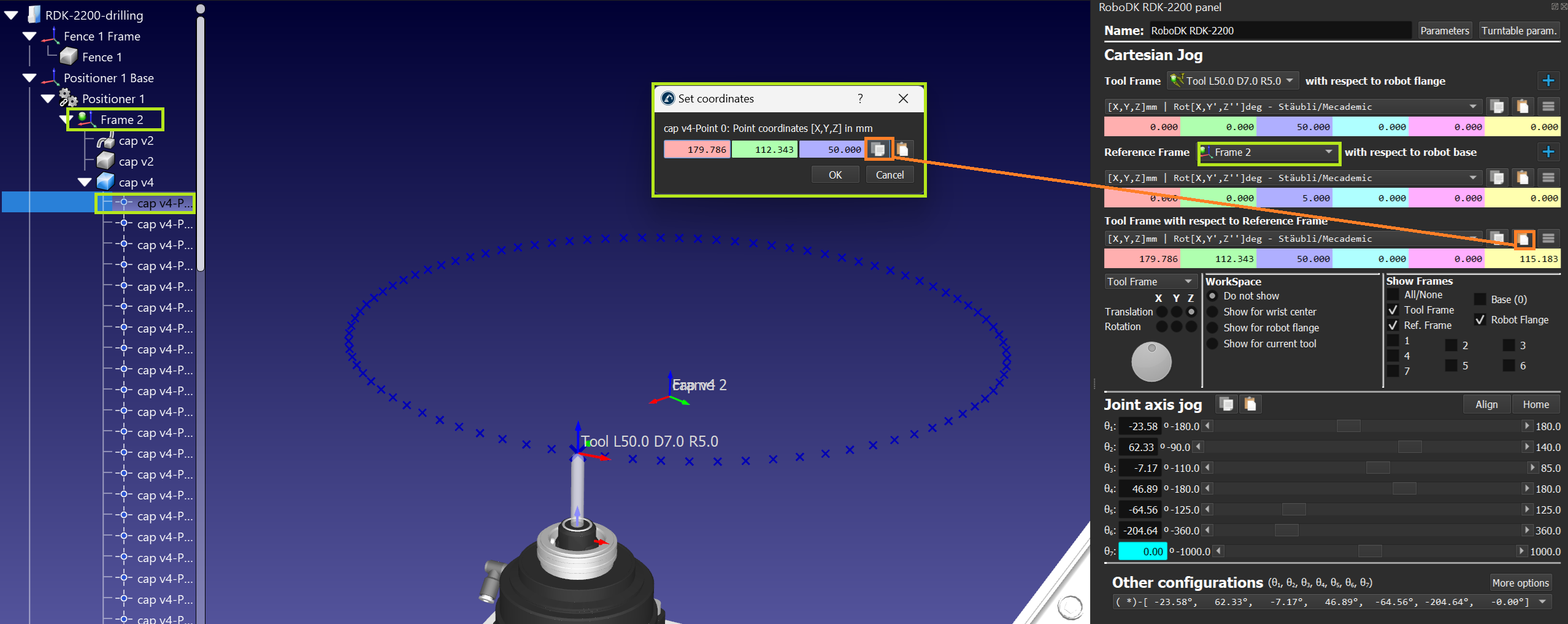
Task: Click the θ7 joint slider handle
Action: coord(1370,551)
